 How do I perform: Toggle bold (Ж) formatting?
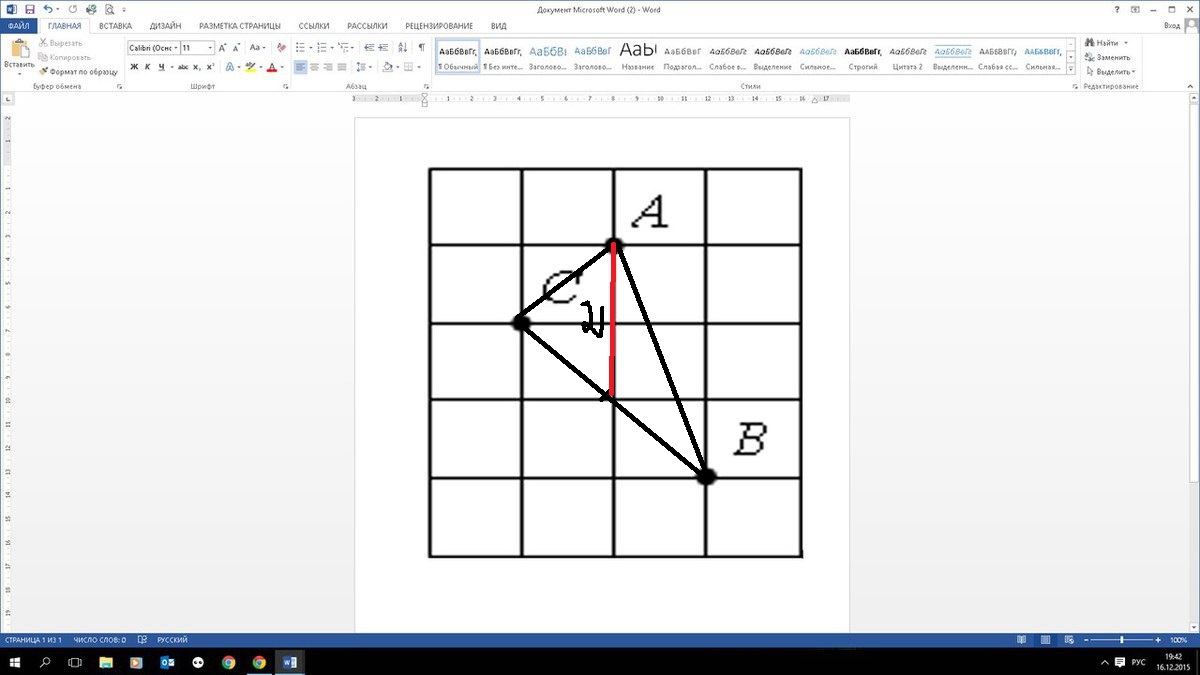click(x=134, y=67)
